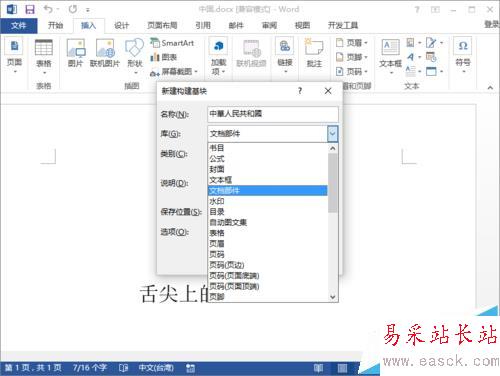Click the 联机视频 (Online Video) icon
The height and width of the screenshot is (376, 500).
(251, 53)
